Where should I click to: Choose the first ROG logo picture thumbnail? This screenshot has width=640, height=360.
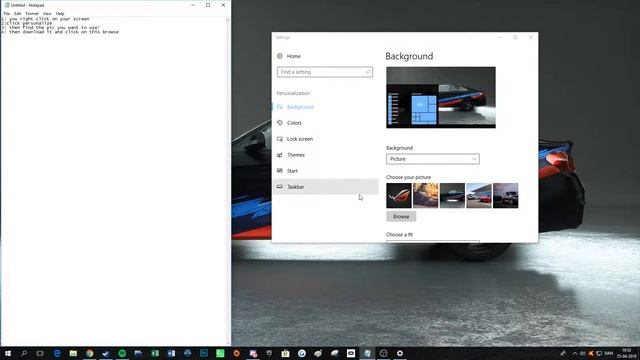pyautogui.click(x=399, y=196)
